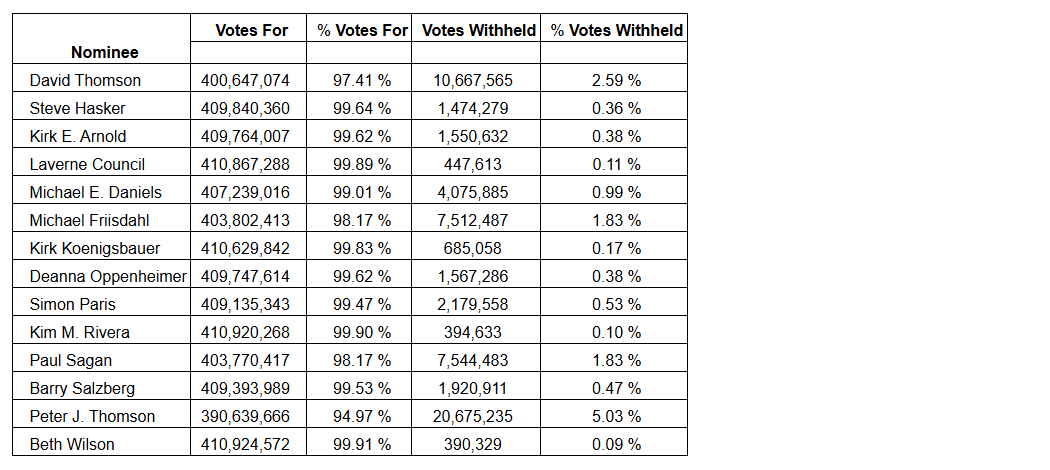Click the Barry Salzberg name cell

tap(81, 388)
